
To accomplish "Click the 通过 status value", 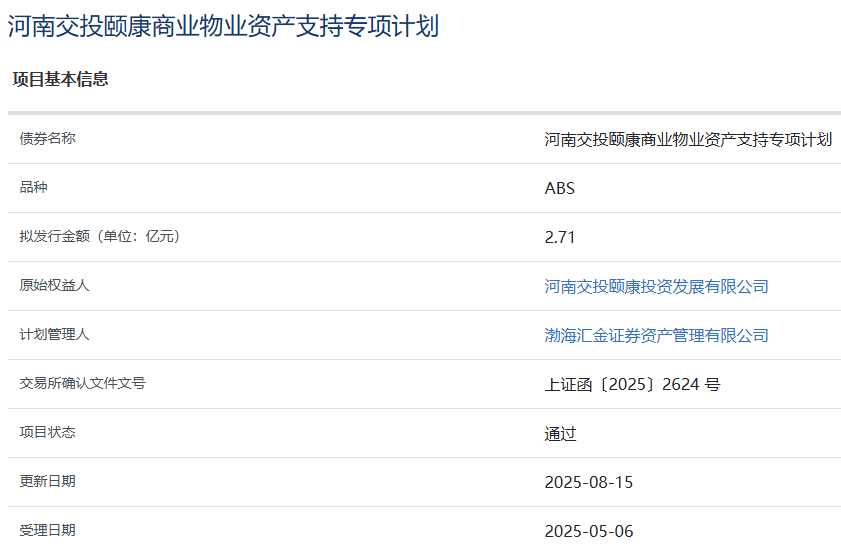I will 560,434.
